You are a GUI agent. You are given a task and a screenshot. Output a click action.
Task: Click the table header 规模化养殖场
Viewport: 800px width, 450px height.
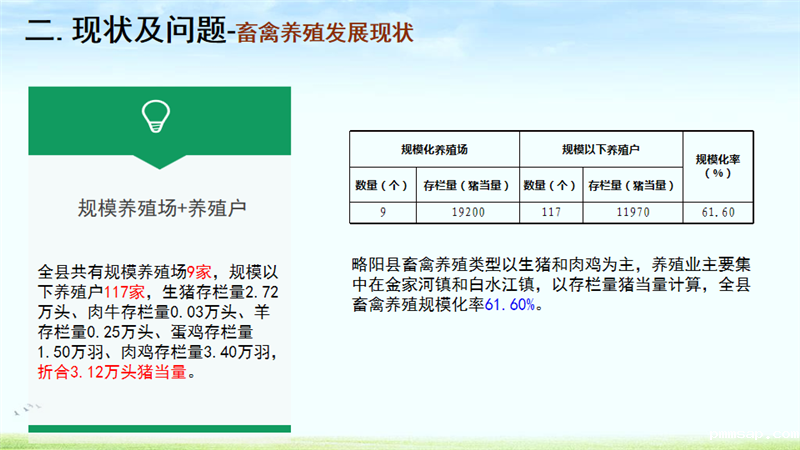tap(434, 149)
